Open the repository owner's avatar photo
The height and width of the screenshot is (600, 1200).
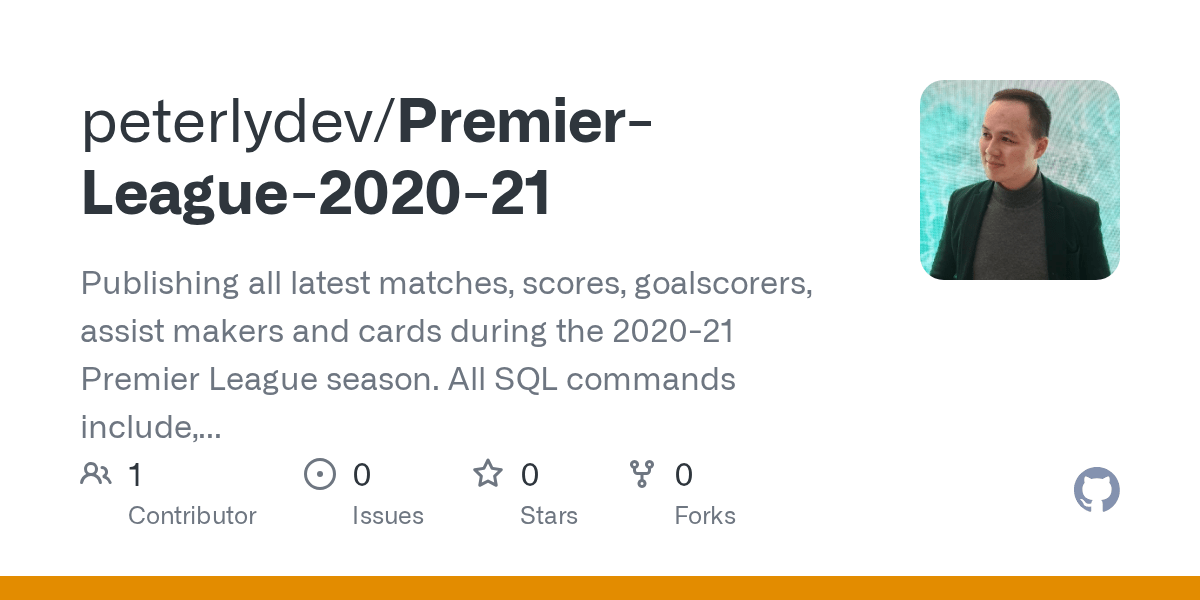point(1019,180)
